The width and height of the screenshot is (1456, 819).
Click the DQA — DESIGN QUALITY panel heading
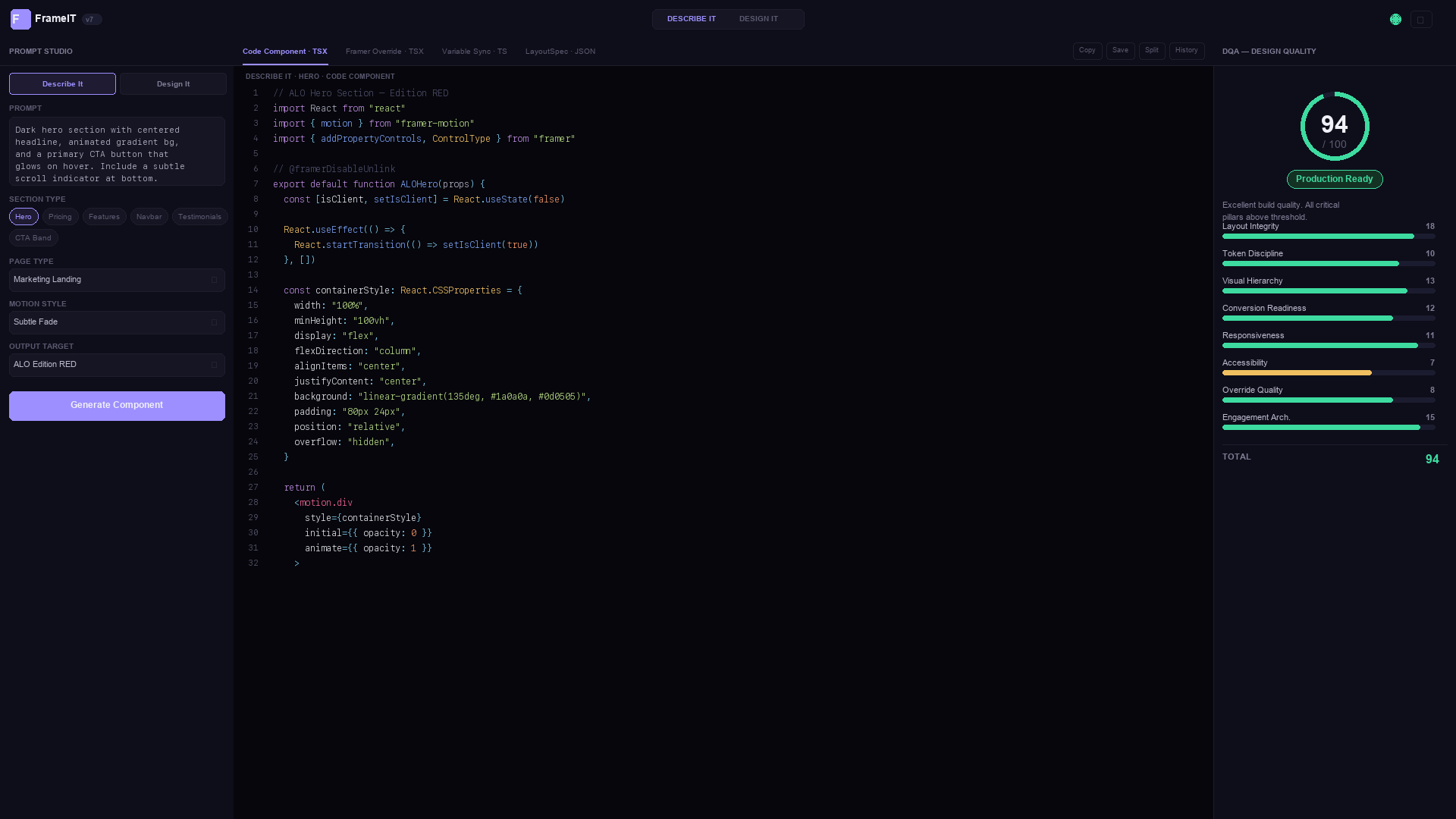pyautogui.click(x=1269, y=52)
